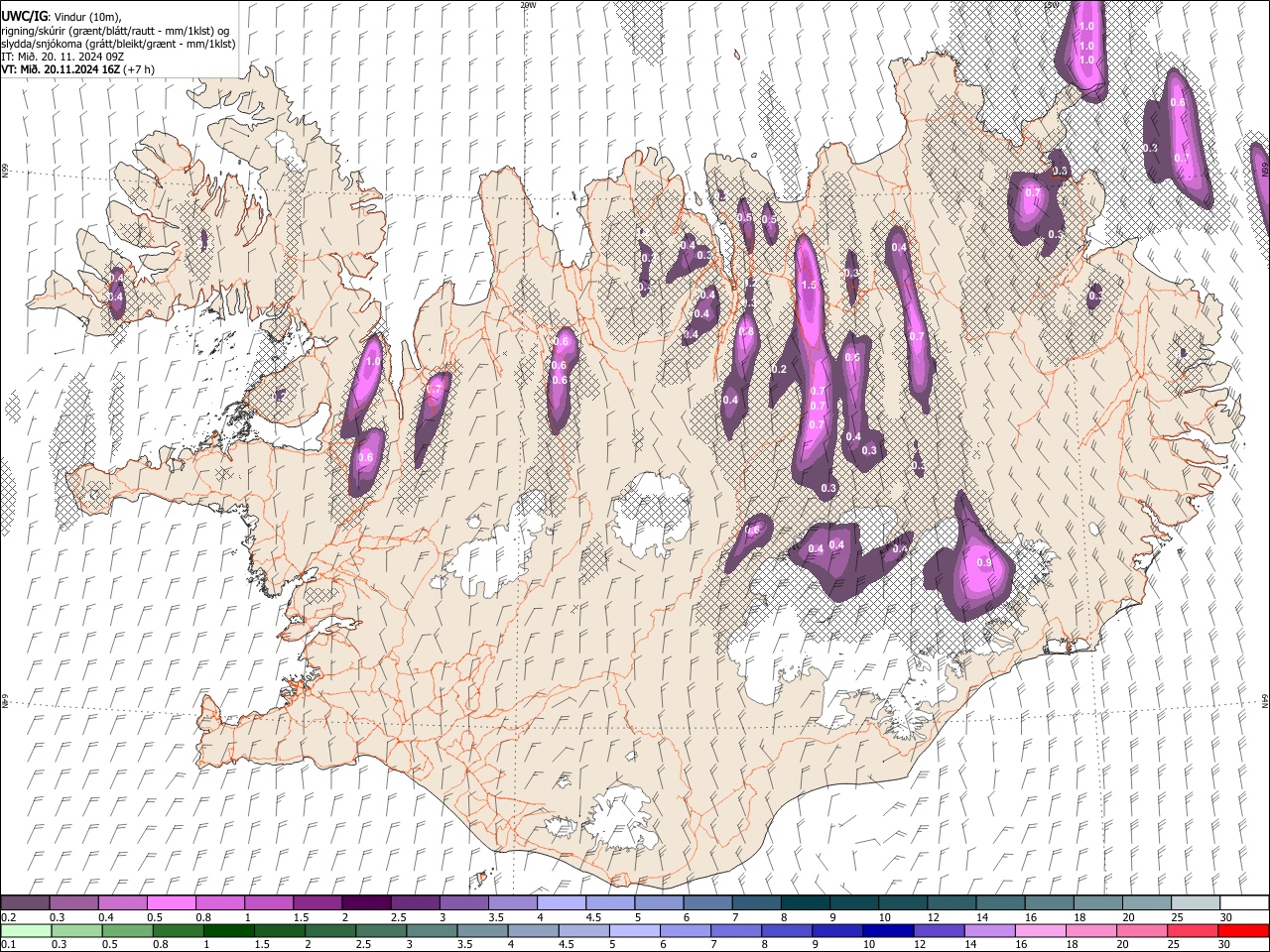Click the '15W' longitude label at the top

[1052, 5]
